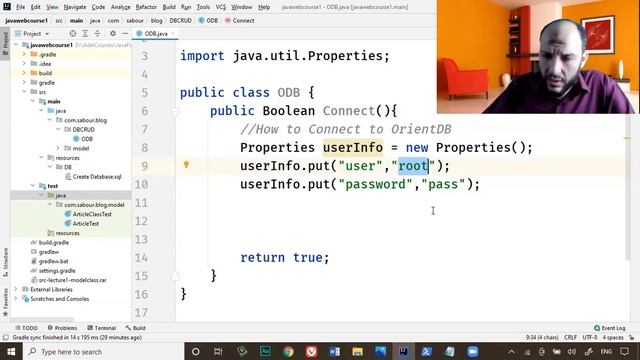Select the ODB class in the project tree
The image size is (640, 360).
pos(83,139)
